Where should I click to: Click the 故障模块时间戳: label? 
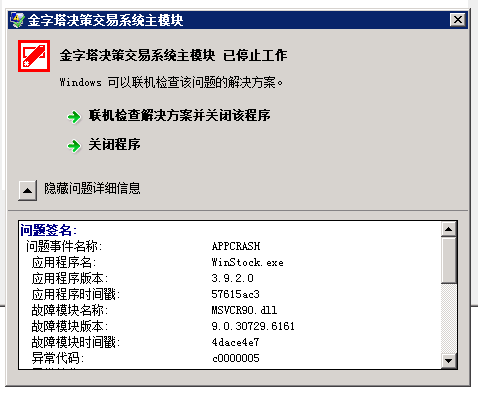pyautogui.click(x=76, y=343)
